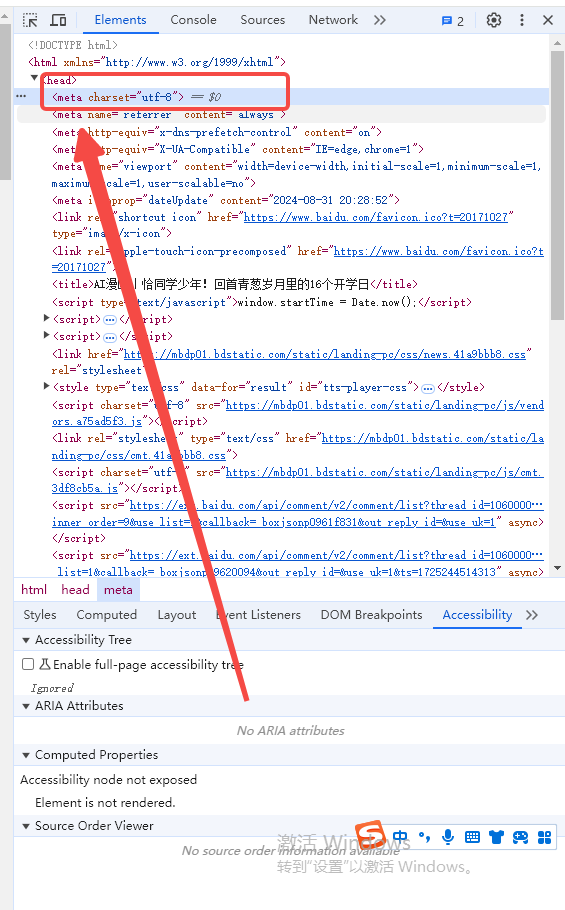Open the Sogou soft keyboard icon
565x910 pixels.
pyautogui.click(x=472, y=837)
